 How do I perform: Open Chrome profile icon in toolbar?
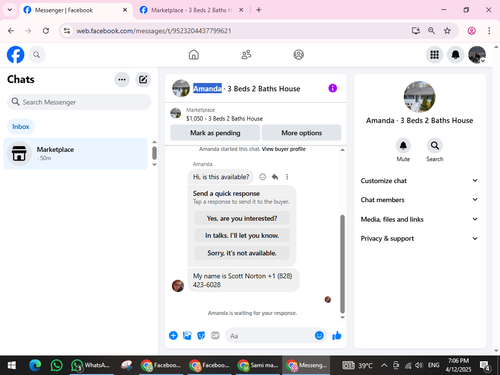click(x=471, y=31)
